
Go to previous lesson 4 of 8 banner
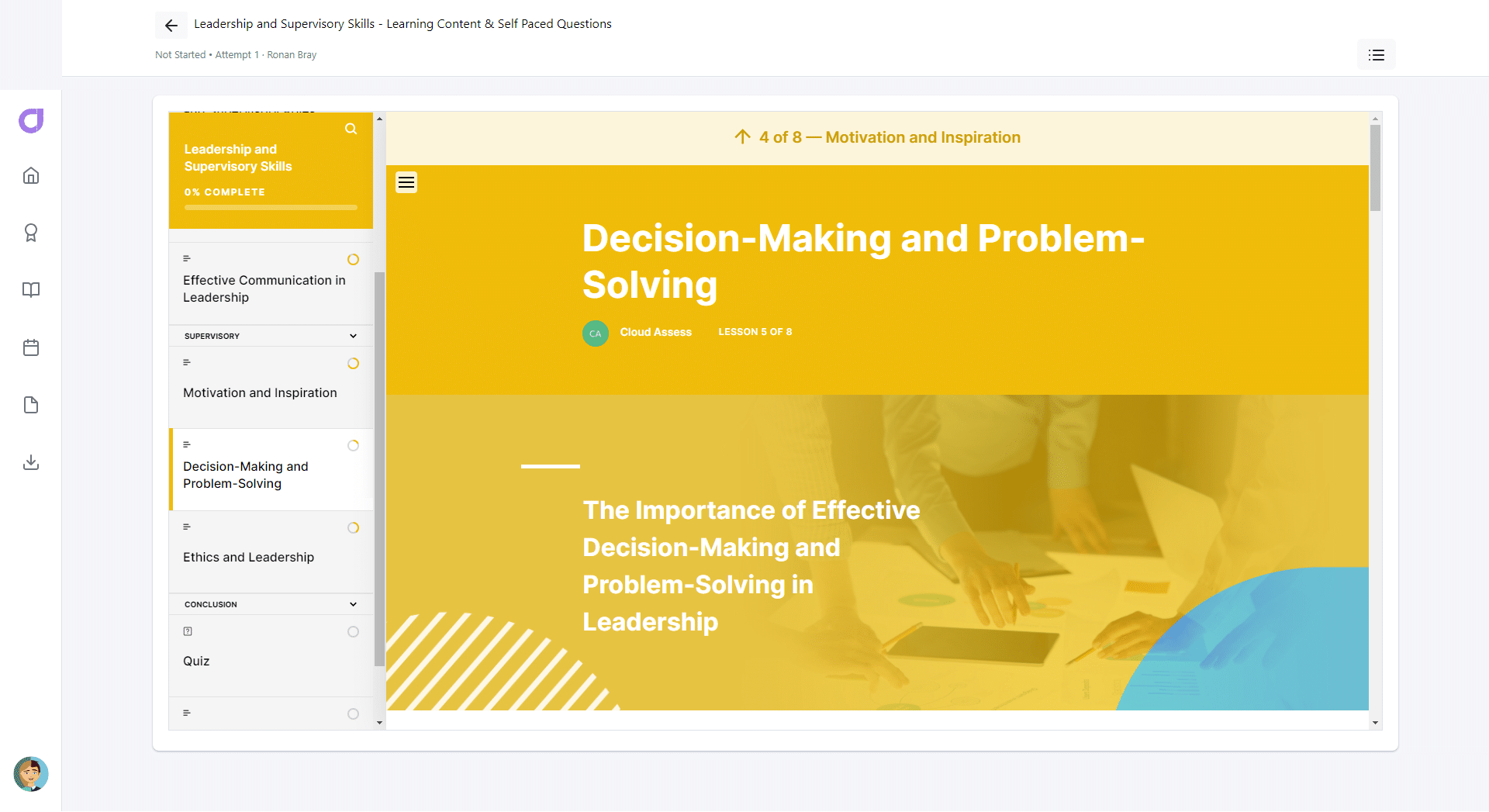click(x=877, y=137)
